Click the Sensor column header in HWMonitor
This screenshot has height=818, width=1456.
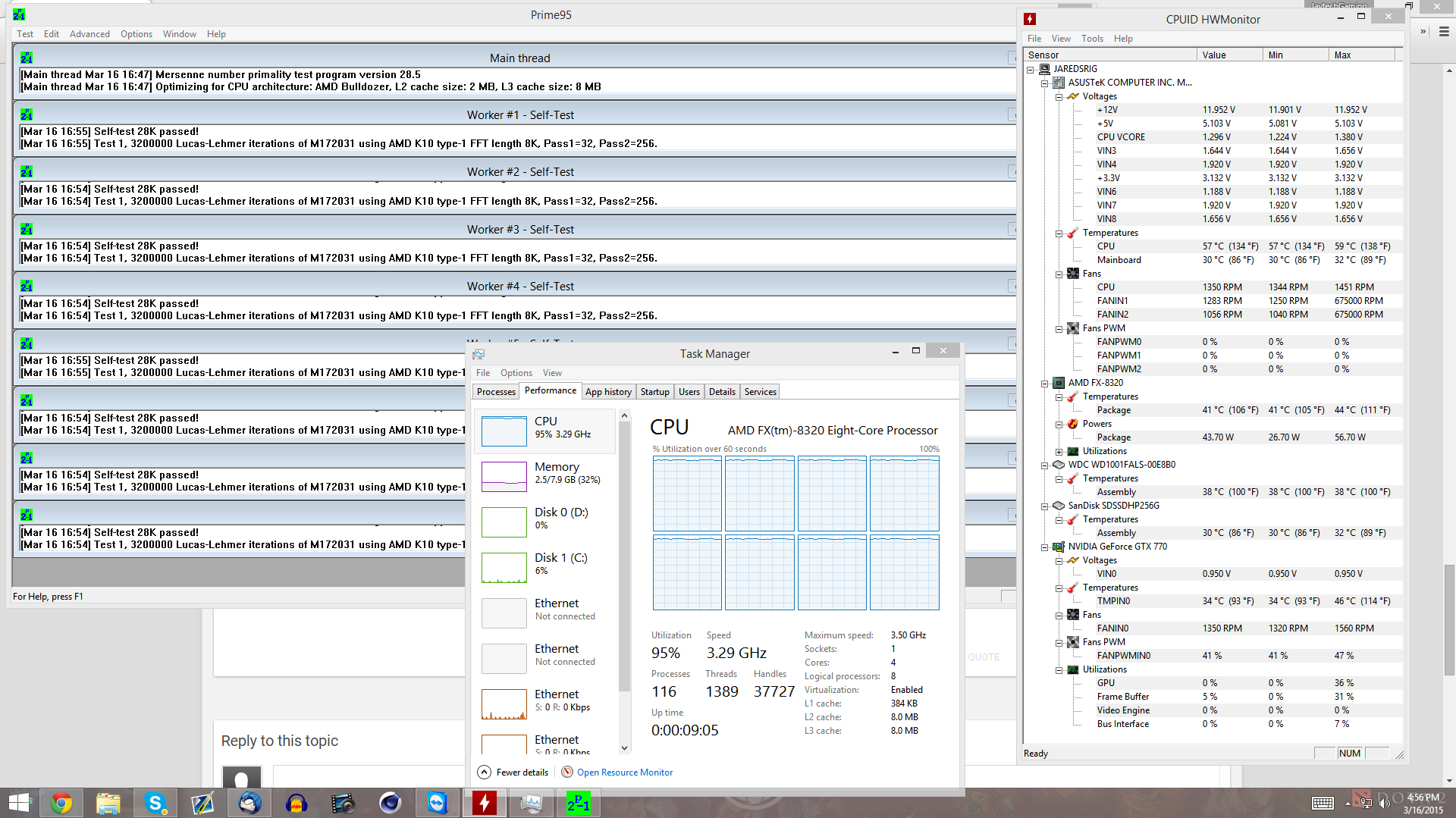(1109, 55)
